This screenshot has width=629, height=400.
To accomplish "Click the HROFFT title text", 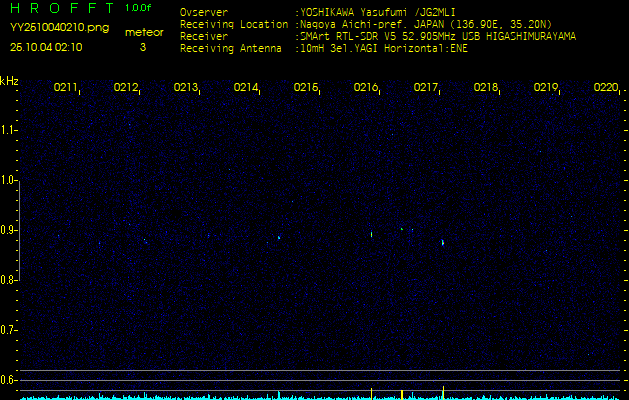I will tap(58, 8).
